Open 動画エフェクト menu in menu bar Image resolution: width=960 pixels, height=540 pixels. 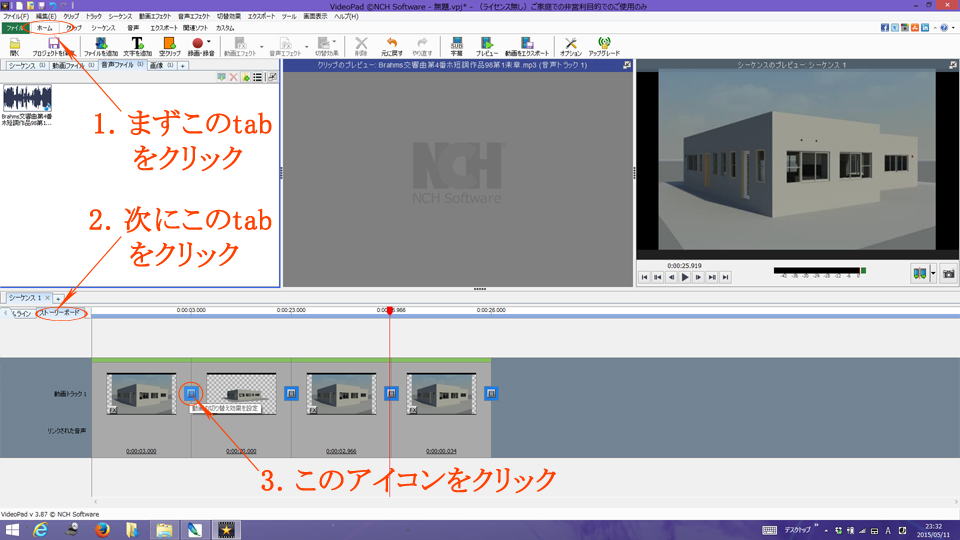pos(155,17)
